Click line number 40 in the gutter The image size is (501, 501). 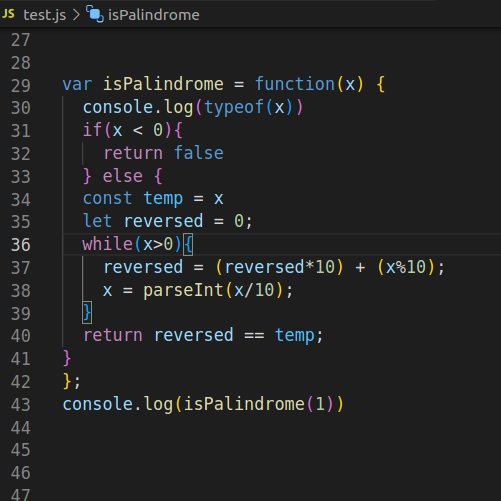(x=21, y=336)
